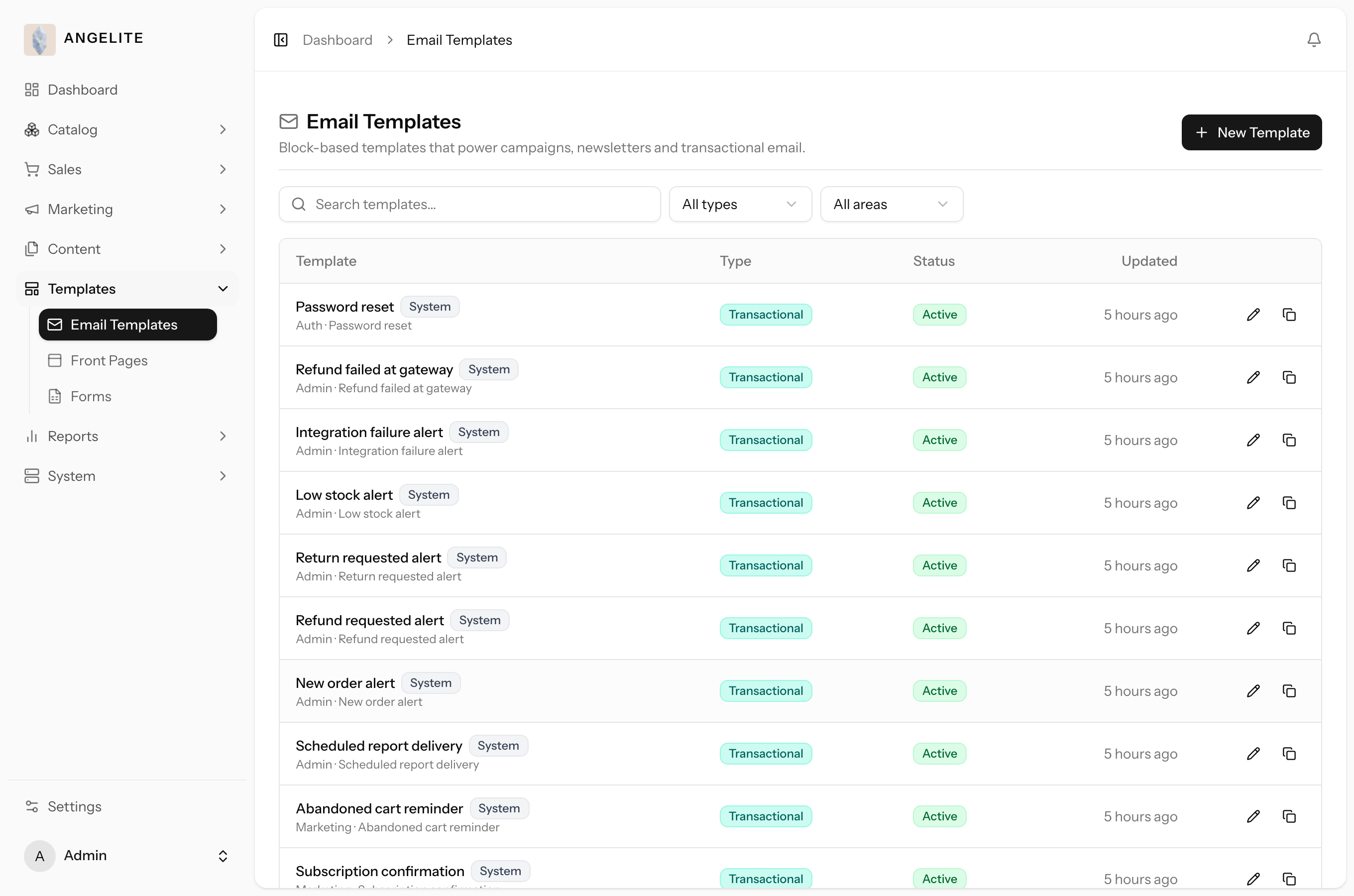Expand the Marketing menu
This screenshot has height=896, width=1354.
127,209
